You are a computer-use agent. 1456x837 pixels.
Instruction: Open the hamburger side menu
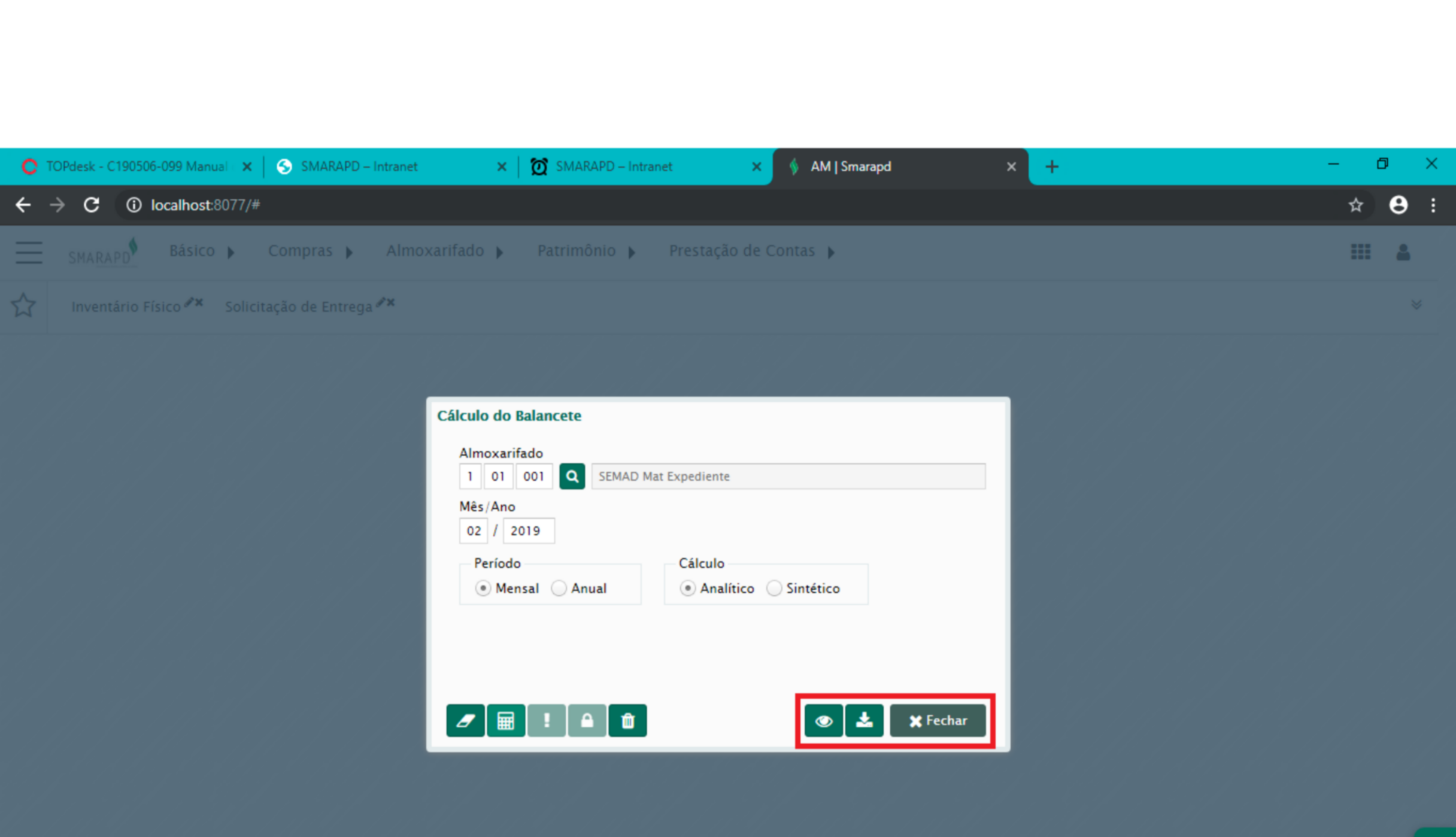click(29, 252)
